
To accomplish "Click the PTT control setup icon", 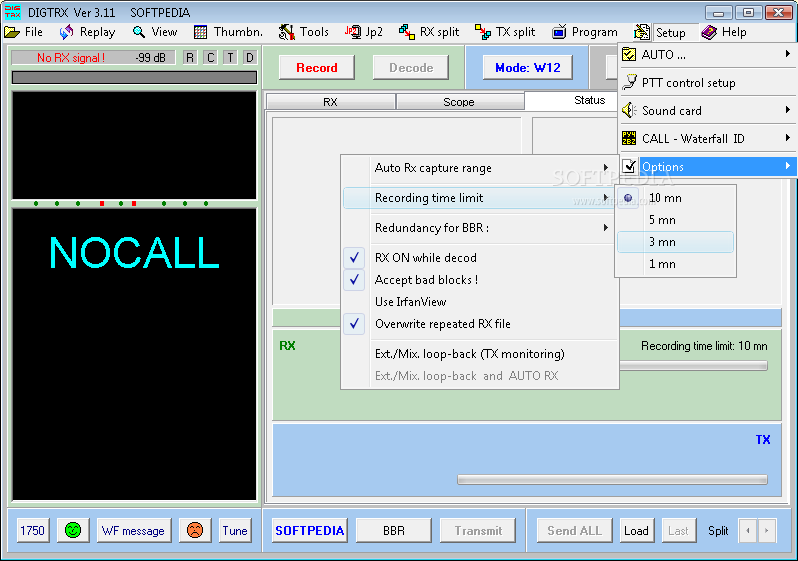I will 630,82.
